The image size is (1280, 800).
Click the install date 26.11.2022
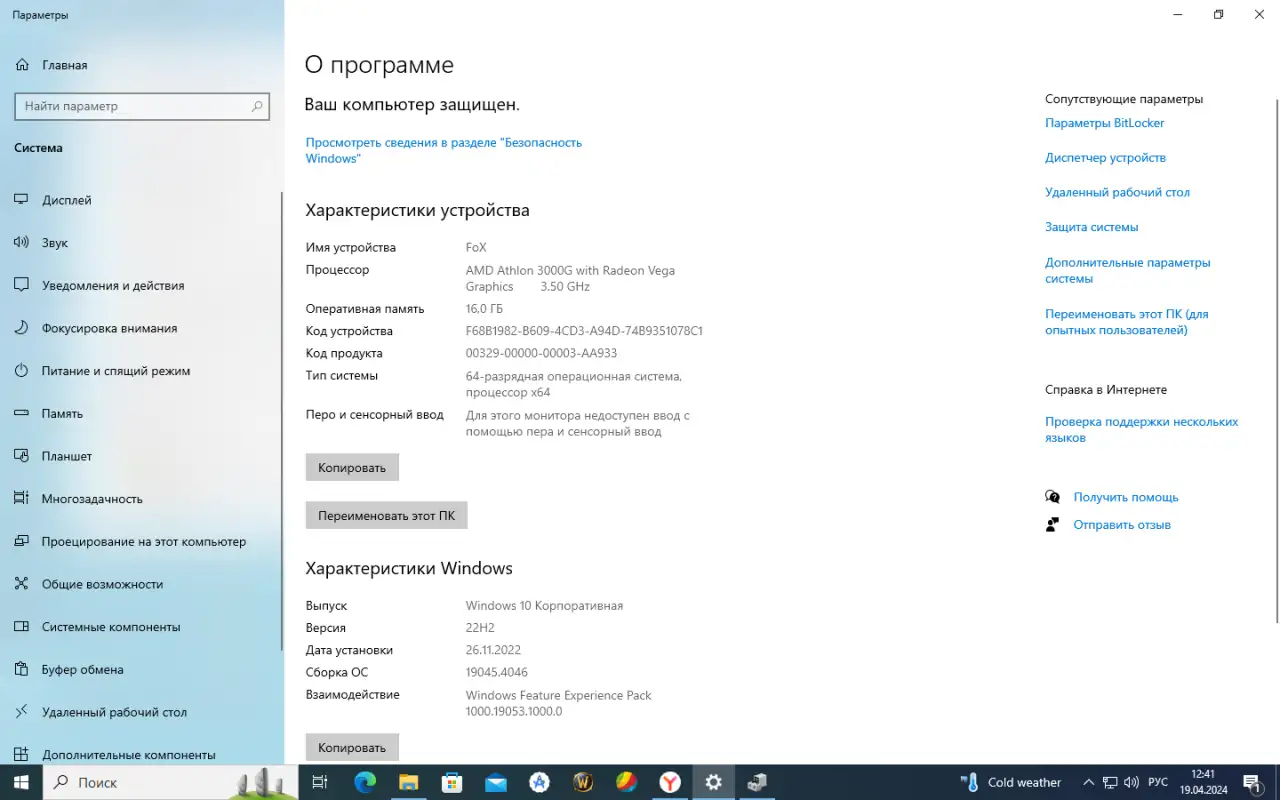(x=493, y=650)
